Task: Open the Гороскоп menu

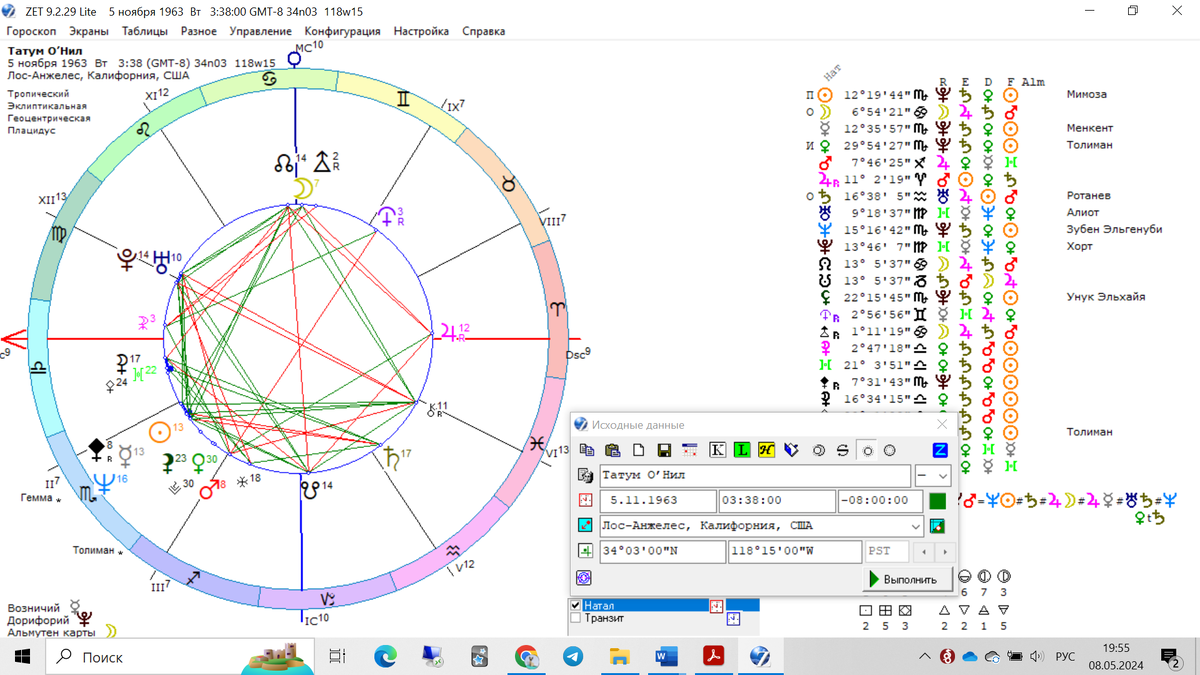Action: click(32, 31)
